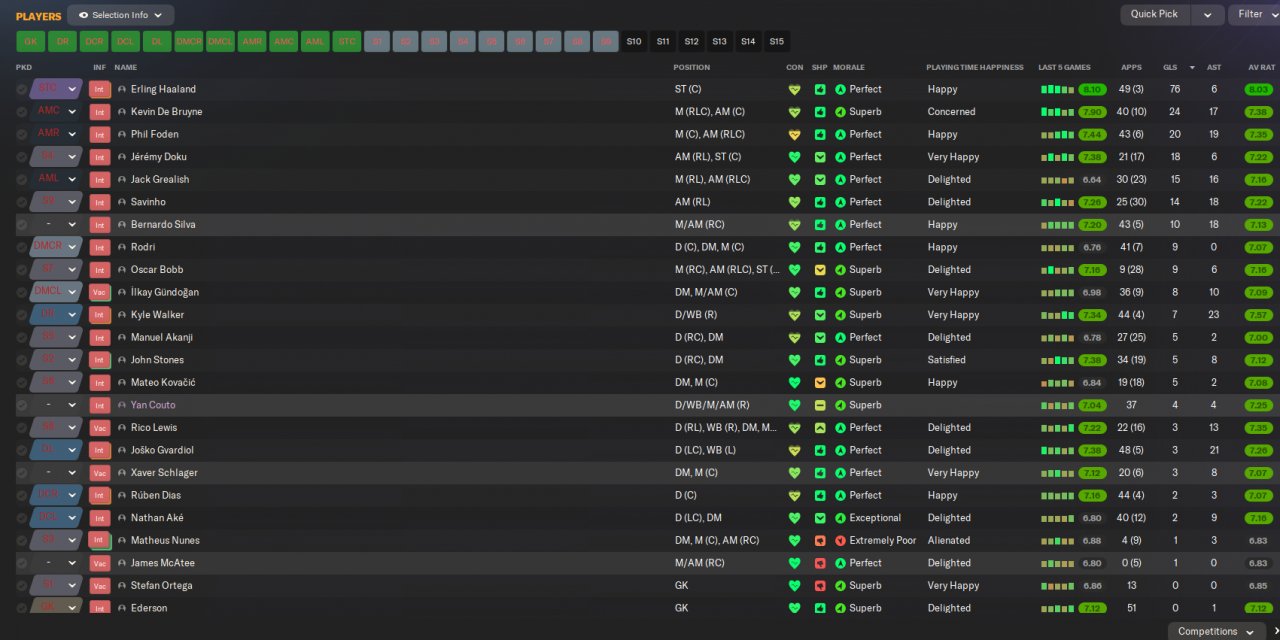The image size is (1280, 640).
Task: Click Erling Haaland's 8.03 average rating pill
Action: pyautogui.click(x=1259, y=89)
